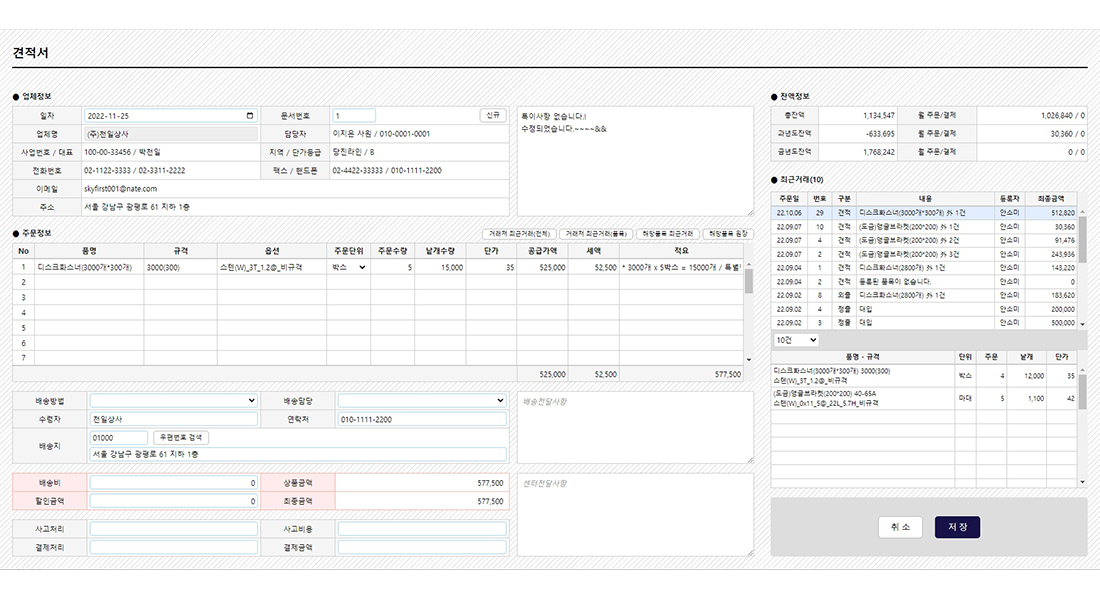Open the calendar picker in the 일자 field

pos(250,116)
